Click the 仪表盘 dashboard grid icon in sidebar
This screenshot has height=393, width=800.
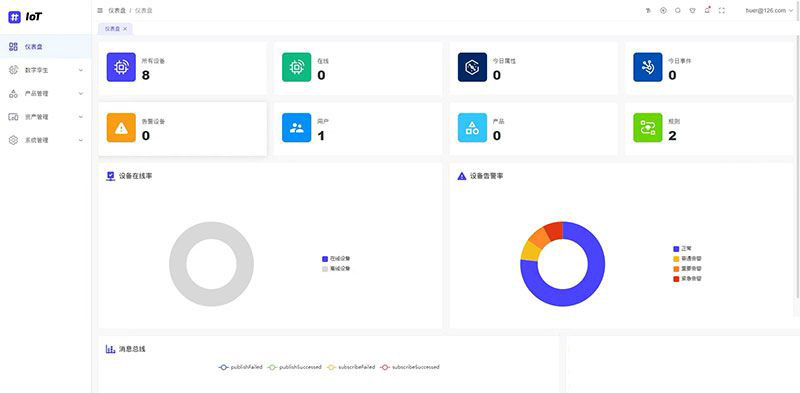14,46
